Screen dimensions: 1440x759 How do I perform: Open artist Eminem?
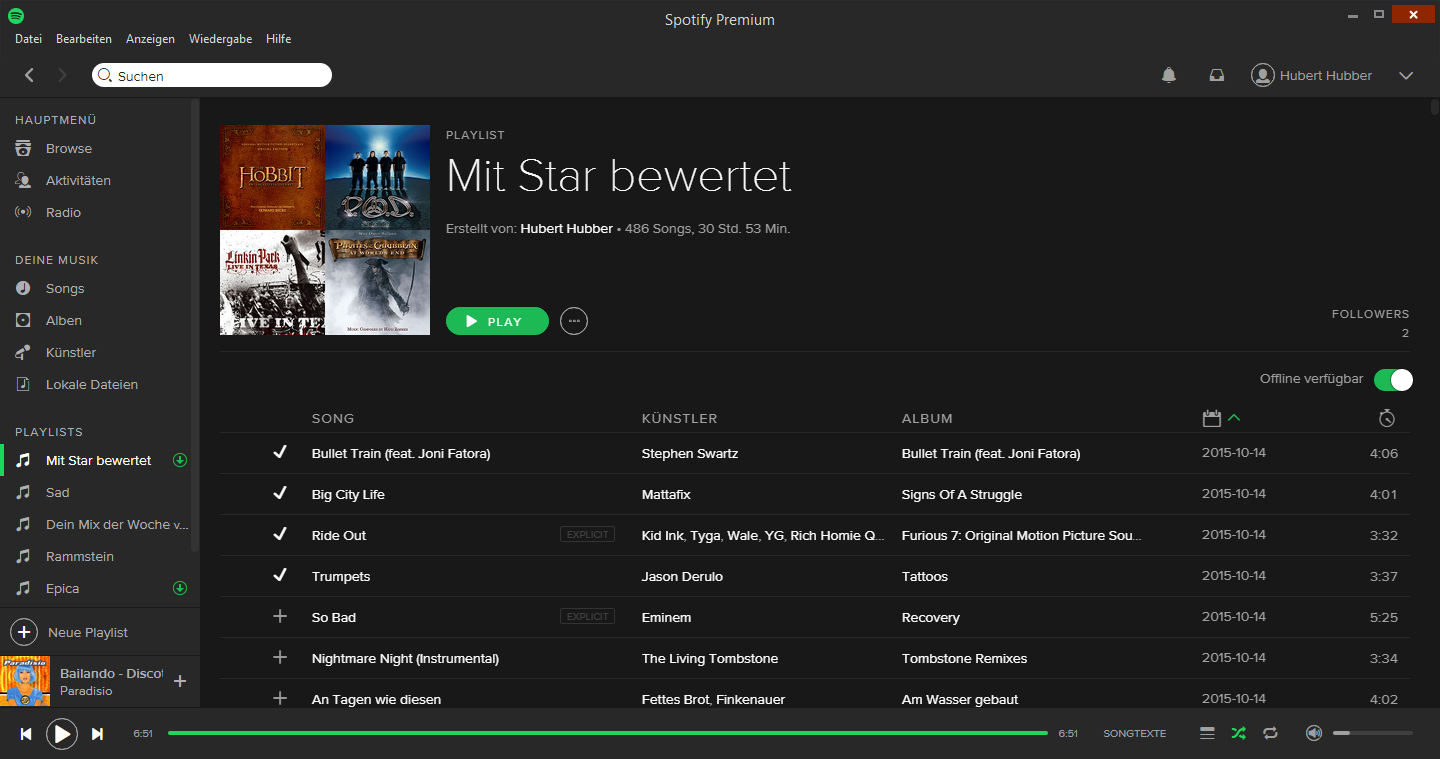pyautogui.click(x=666, y=618)
